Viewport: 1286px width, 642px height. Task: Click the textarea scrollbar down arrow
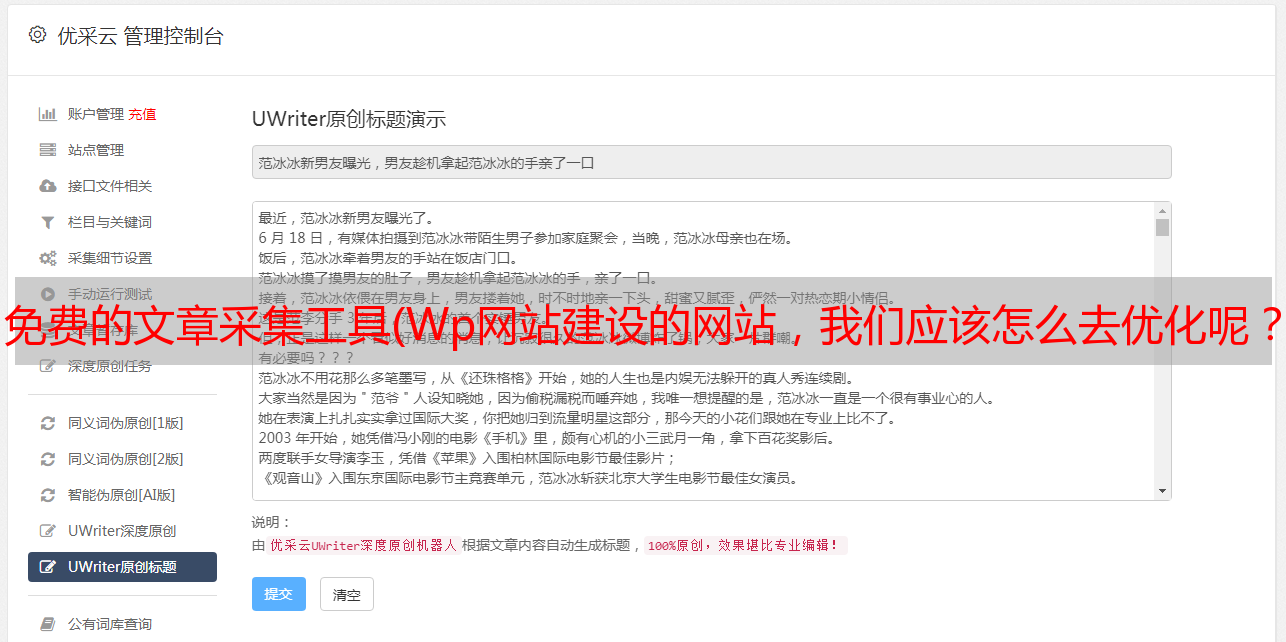(x=1162, y=491)
